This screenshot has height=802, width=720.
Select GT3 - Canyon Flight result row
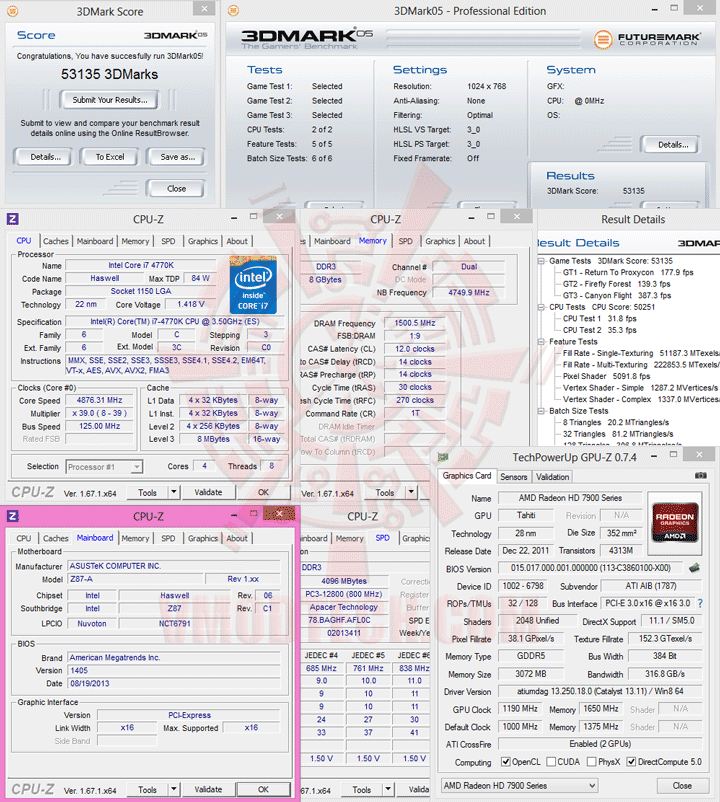click(617, 295)
